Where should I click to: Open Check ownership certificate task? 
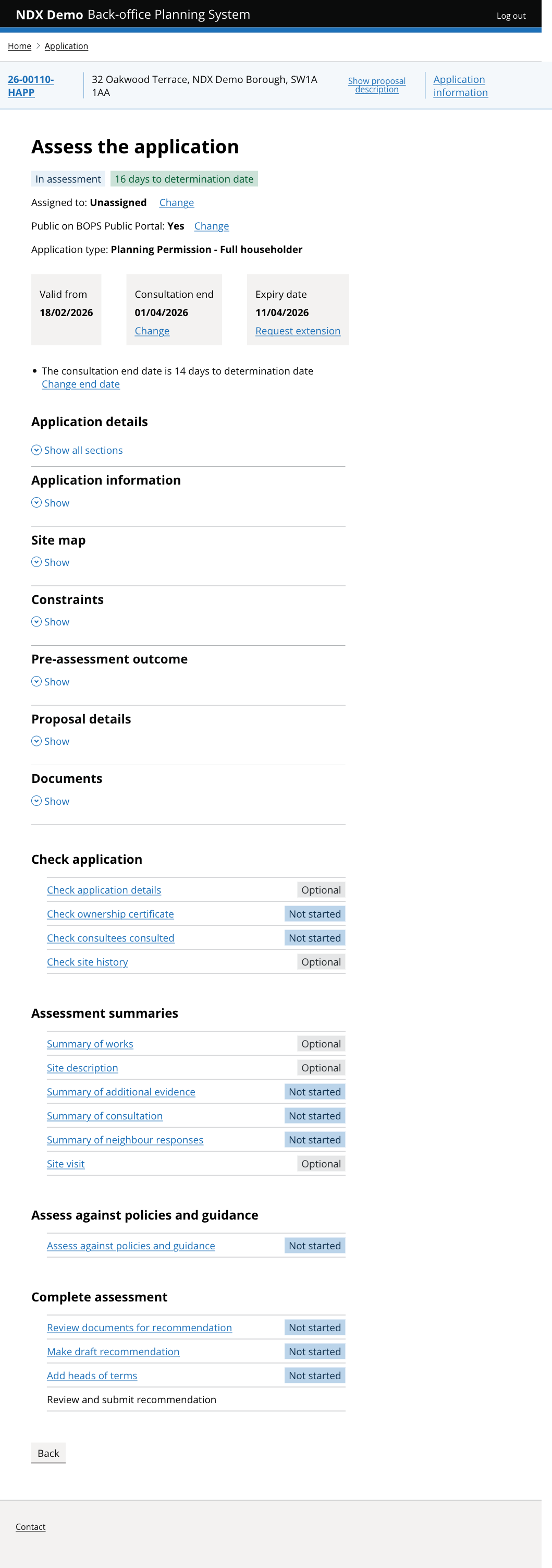coord(110,914)
